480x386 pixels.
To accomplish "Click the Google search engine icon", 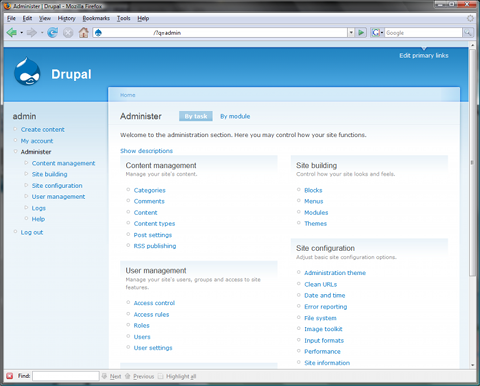I will click(x=376, y=33).
